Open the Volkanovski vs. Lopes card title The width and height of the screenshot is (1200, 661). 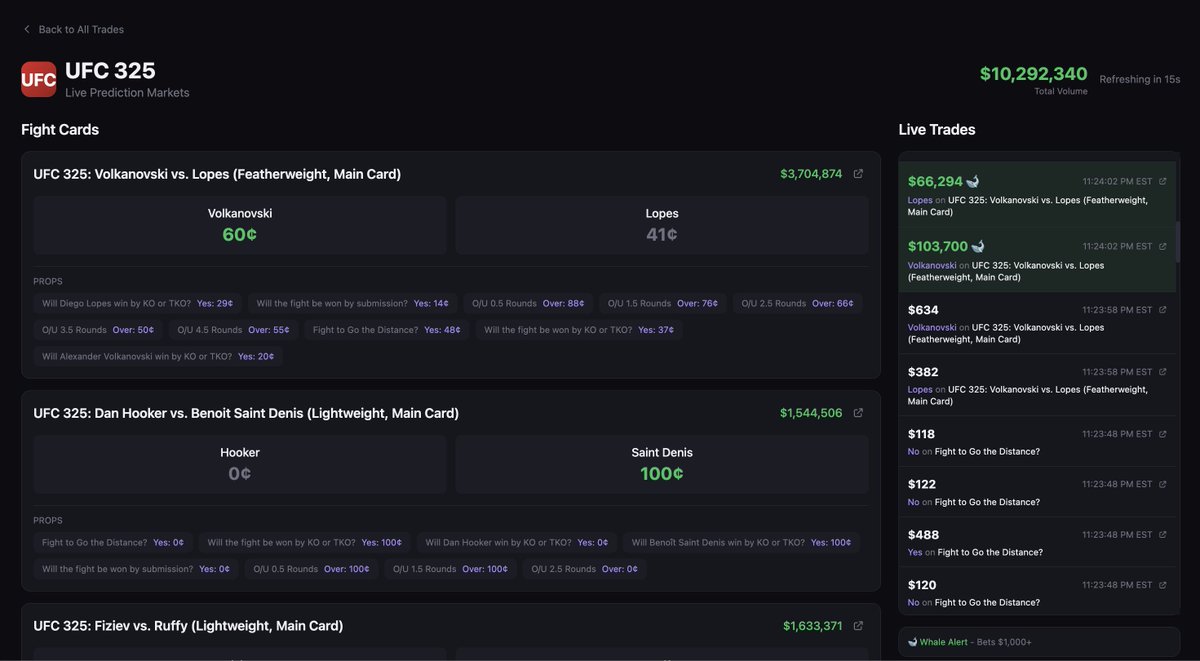pyautogui.click(x=217, y=174)
